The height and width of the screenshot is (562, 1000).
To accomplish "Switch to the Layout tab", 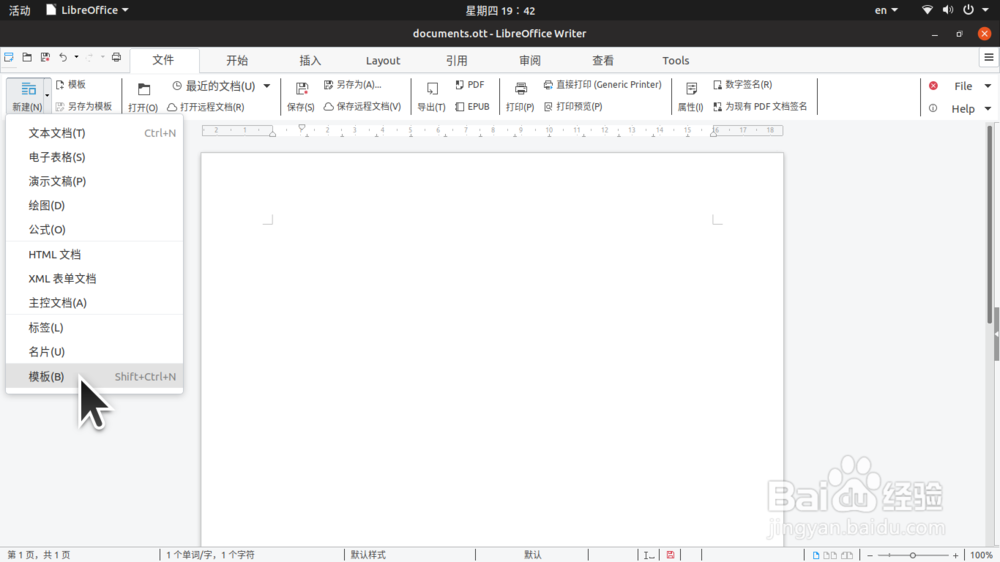I will 383,61.
